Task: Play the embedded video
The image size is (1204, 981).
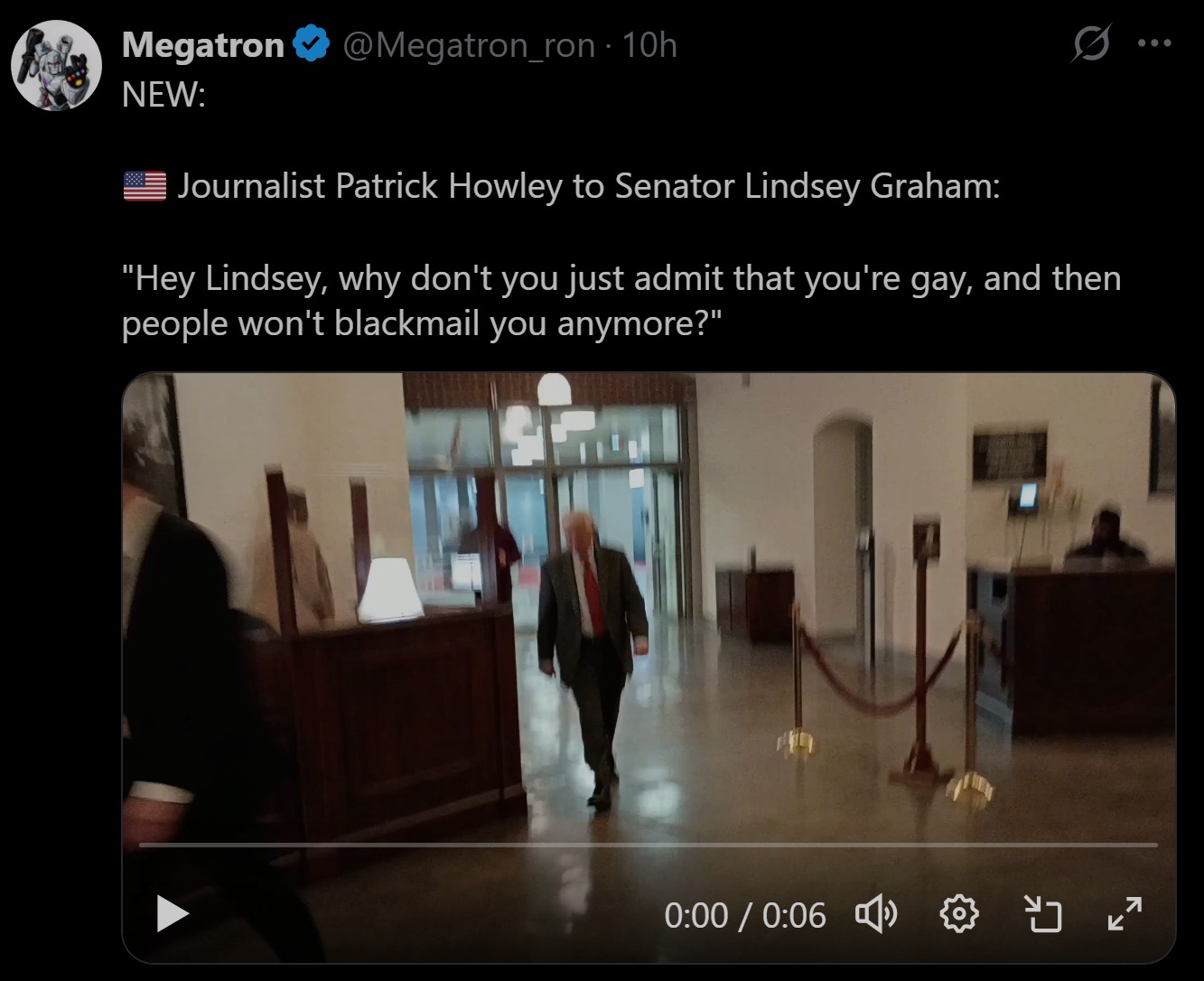Action: (x=173, y=913)
